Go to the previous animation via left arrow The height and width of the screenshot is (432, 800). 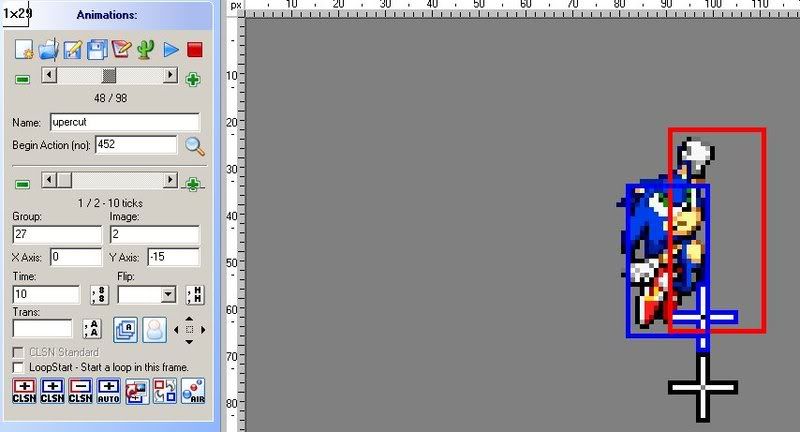point(48,75)
